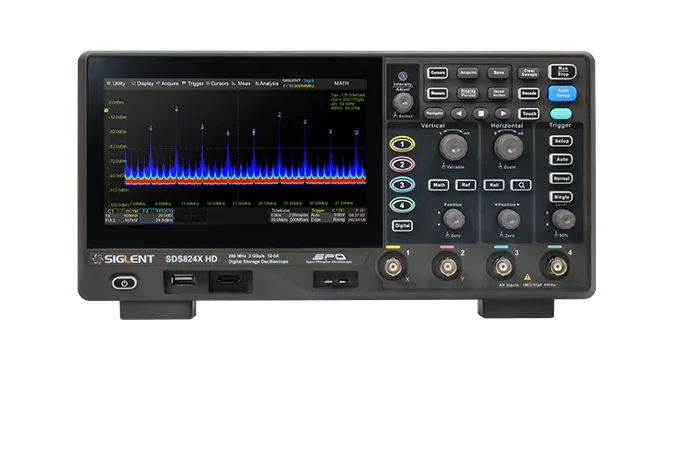Tap the Intensity Adjust knob

(403, 102)
